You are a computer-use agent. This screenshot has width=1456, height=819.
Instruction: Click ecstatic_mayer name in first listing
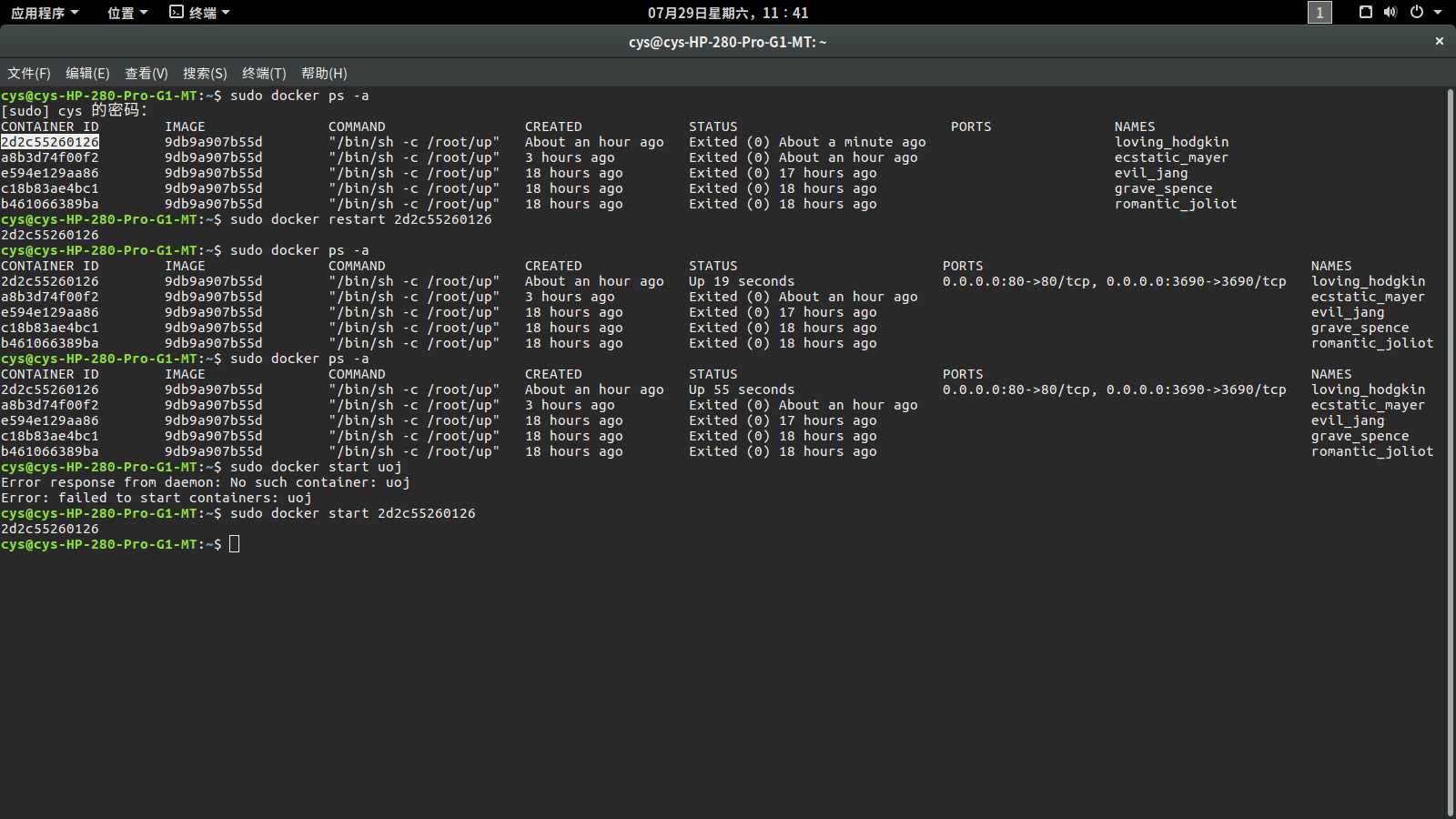1171,157
